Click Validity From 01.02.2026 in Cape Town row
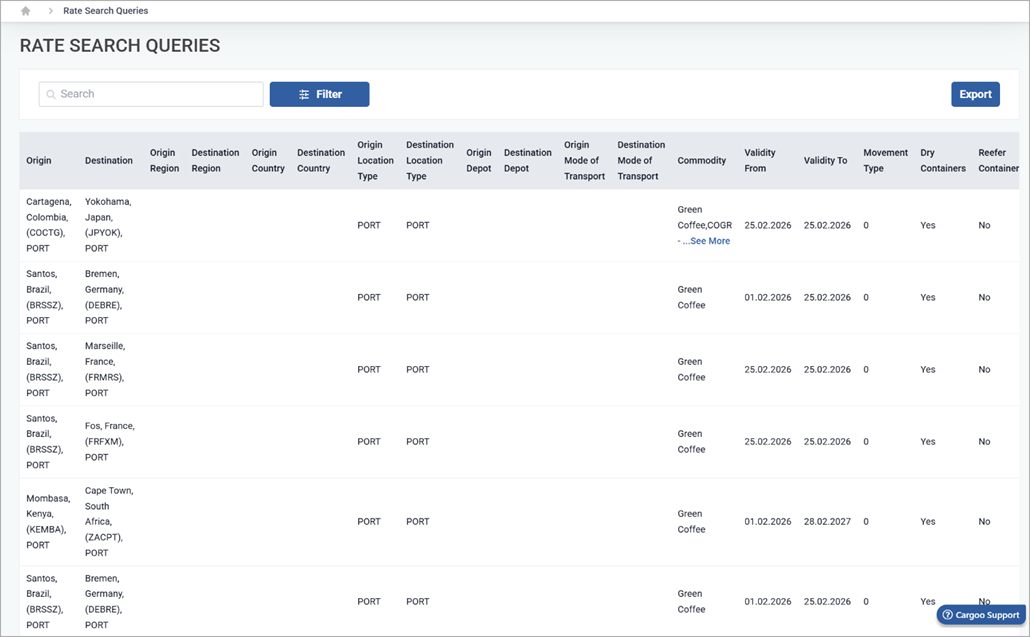The image size is (1030, 637). tap(768, 521)
